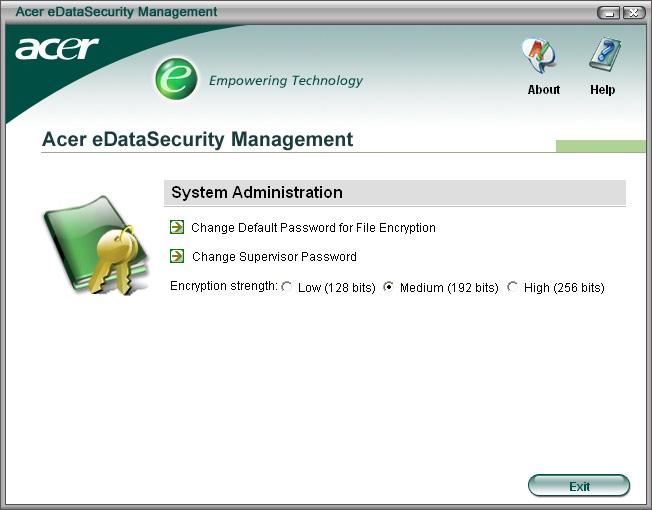Viewport: 652px width, 510px height.
Task: Click the Empowering Technology slogan text
Action: [x=286, y=81]
